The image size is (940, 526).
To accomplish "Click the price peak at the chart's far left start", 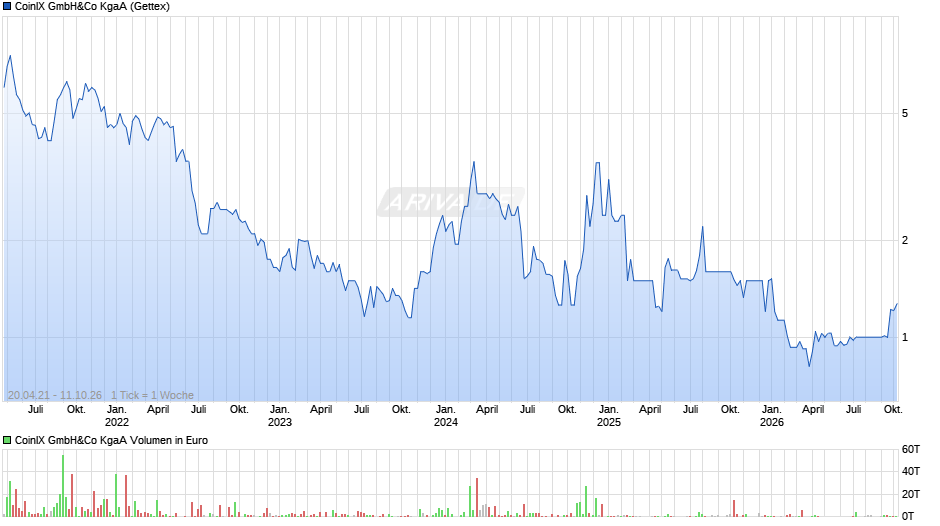I will click(x=10, y=56).
